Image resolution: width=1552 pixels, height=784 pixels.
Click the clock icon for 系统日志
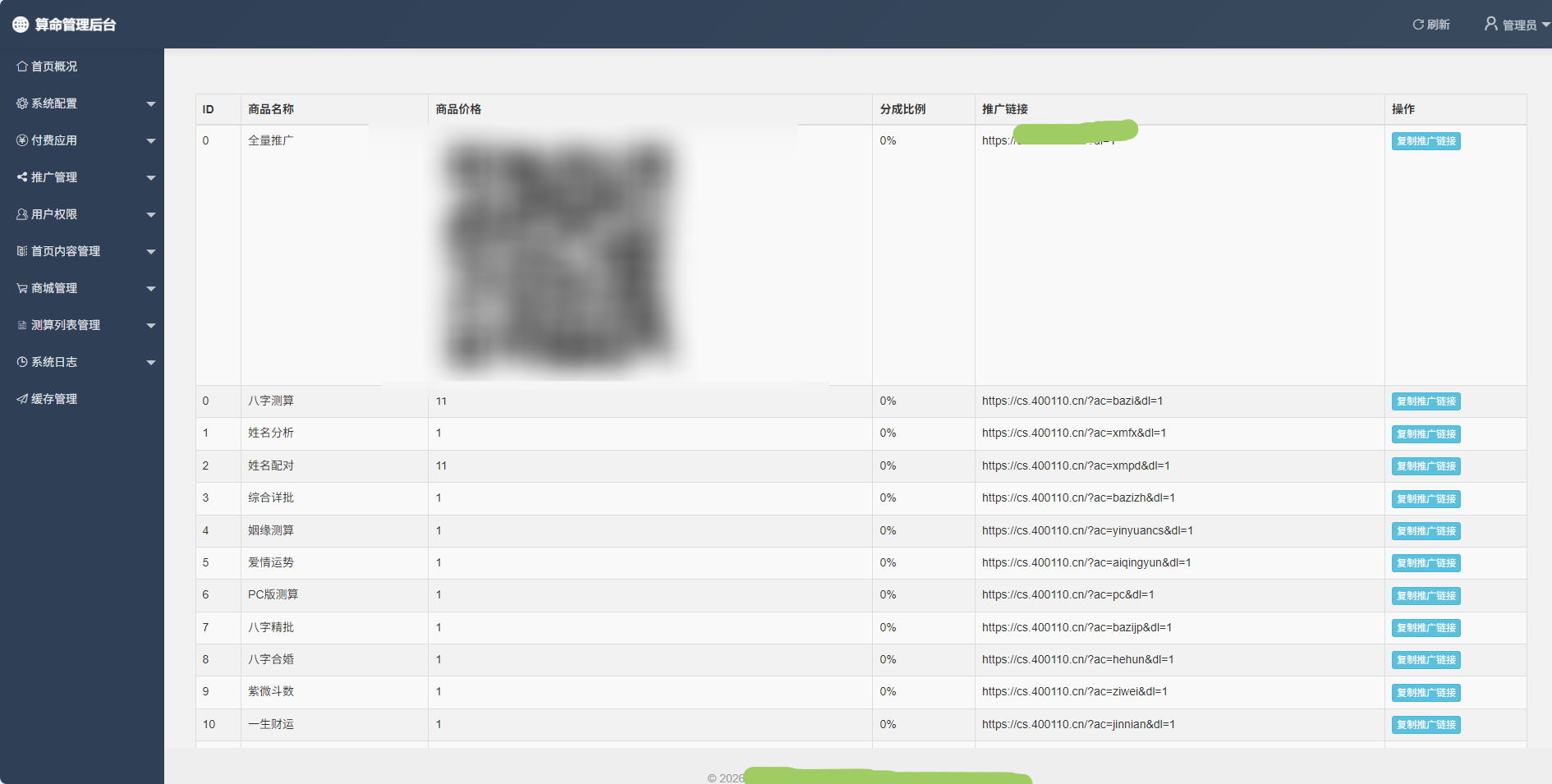[22, 362]
